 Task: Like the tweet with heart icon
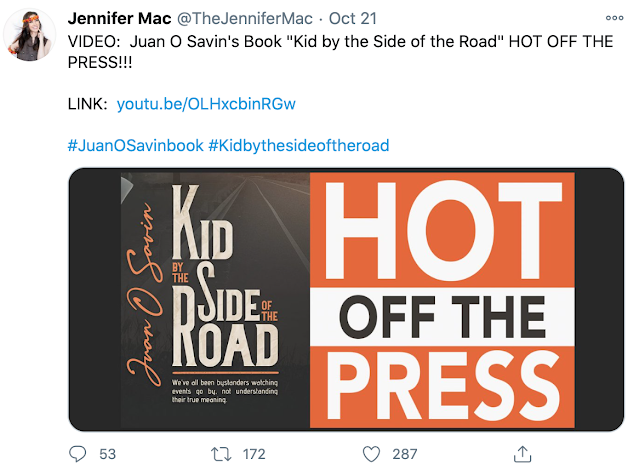click(x=372, y=453)
